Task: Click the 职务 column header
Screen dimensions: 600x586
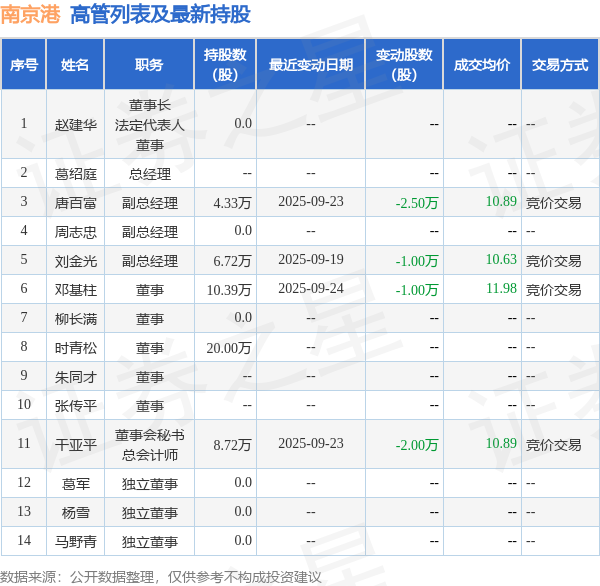Action: click(x=149, y=65)
